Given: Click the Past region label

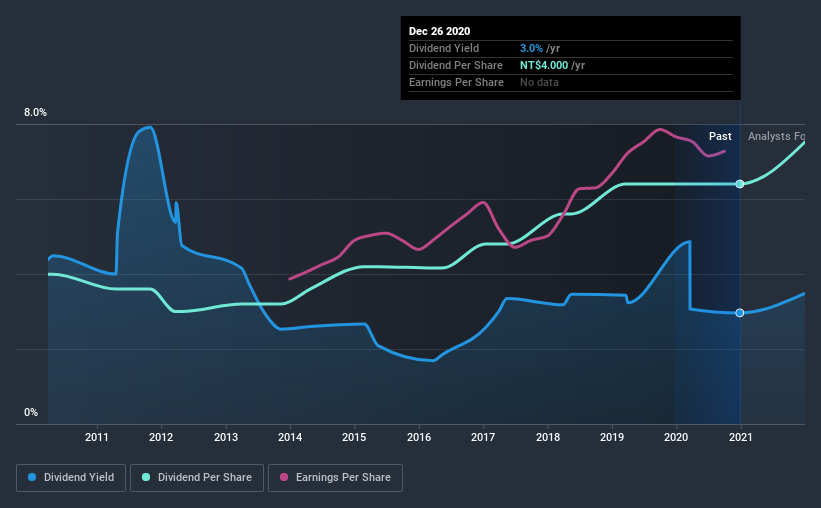Looking at the screenshot, I should coord(720,136).
